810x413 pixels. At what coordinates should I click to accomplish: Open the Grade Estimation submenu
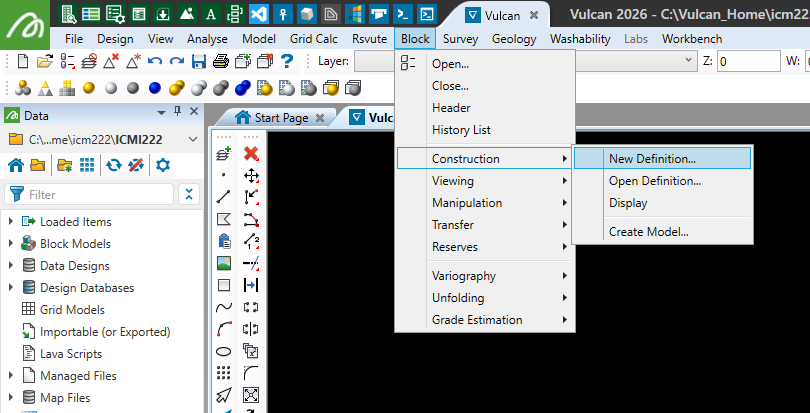485,320
